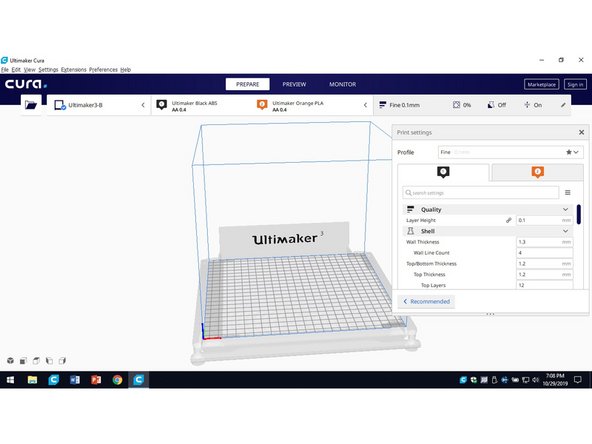This screenshot has height=444, width=592.
Task: Click the pencil edit icon in settings bar
Action: (563, 105)
